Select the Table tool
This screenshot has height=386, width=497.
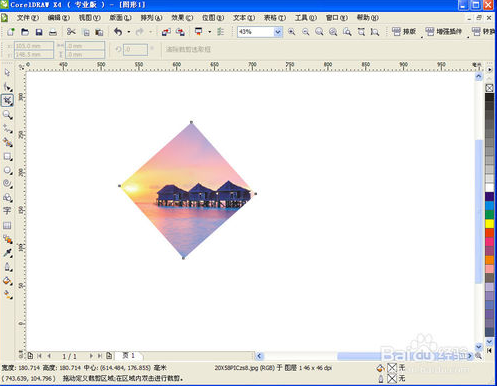point(7,225)
